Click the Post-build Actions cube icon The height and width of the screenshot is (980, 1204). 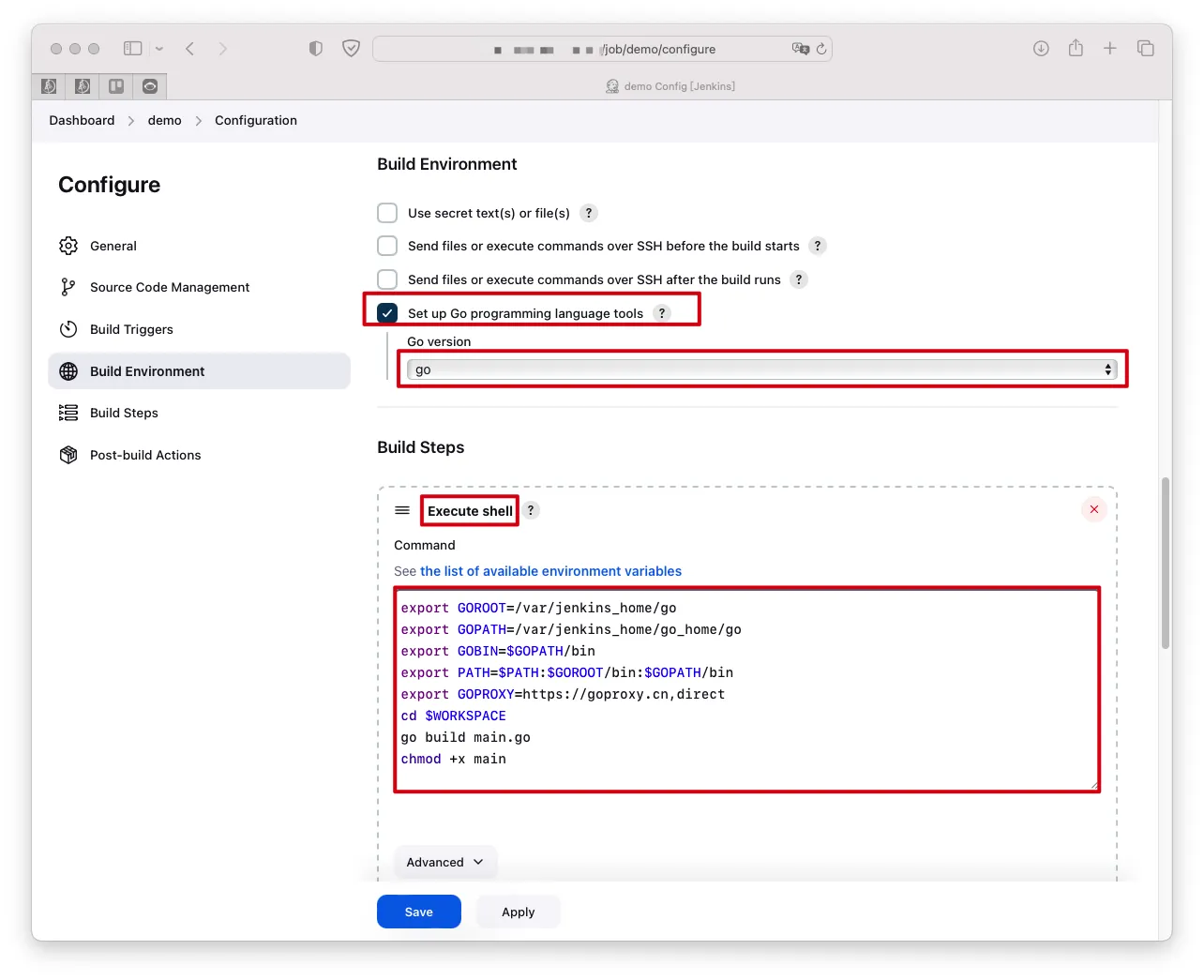tap(68, 455)
